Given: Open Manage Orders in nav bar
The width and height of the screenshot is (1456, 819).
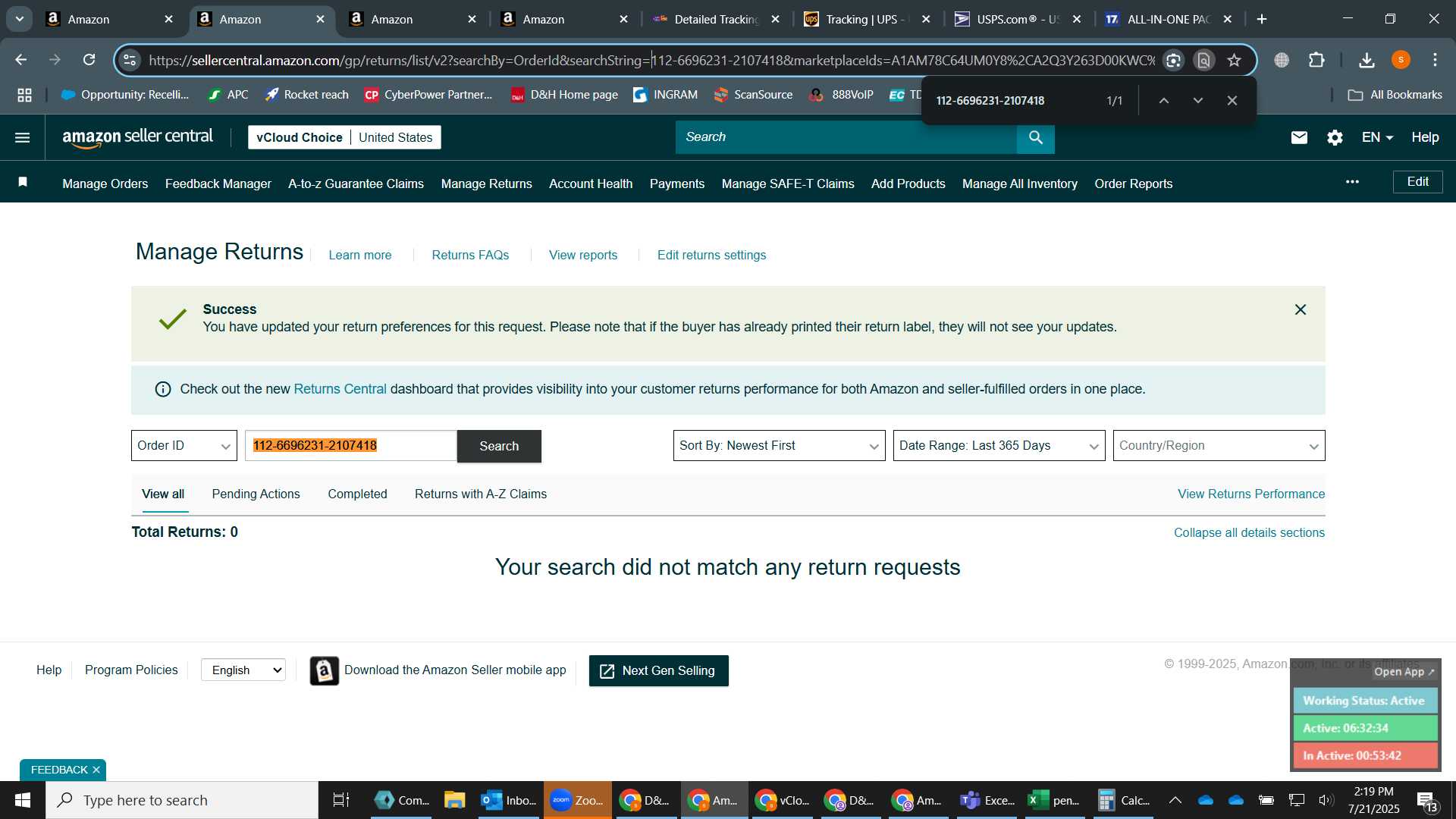Looking at the screenshot, I should tap(105, 184).
